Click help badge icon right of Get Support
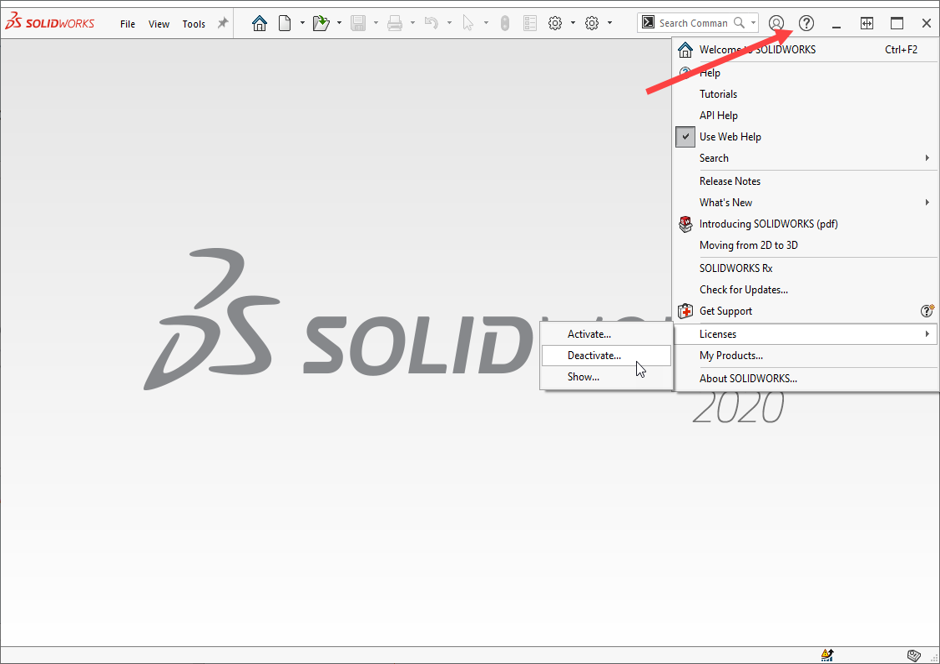The image size is (940, 664). (x=927, y=310)
